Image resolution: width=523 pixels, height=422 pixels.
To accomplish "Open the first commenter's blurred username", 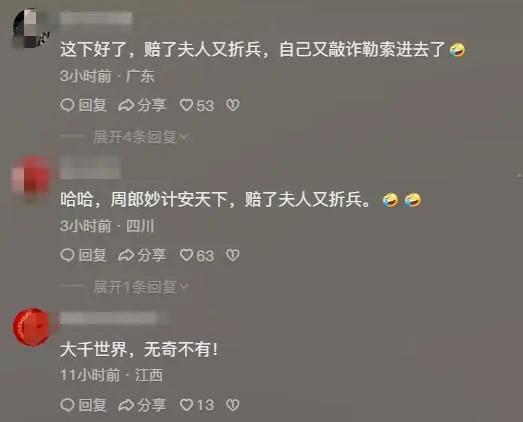I will point(96,18).
